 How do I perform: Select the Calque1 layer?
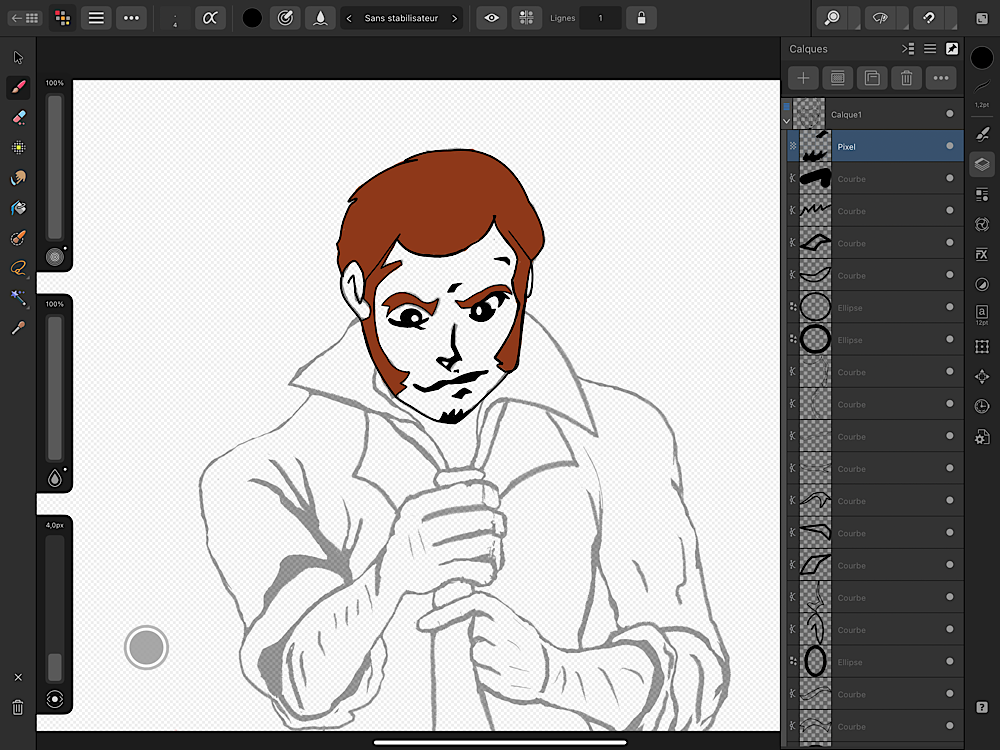[872, 114]
